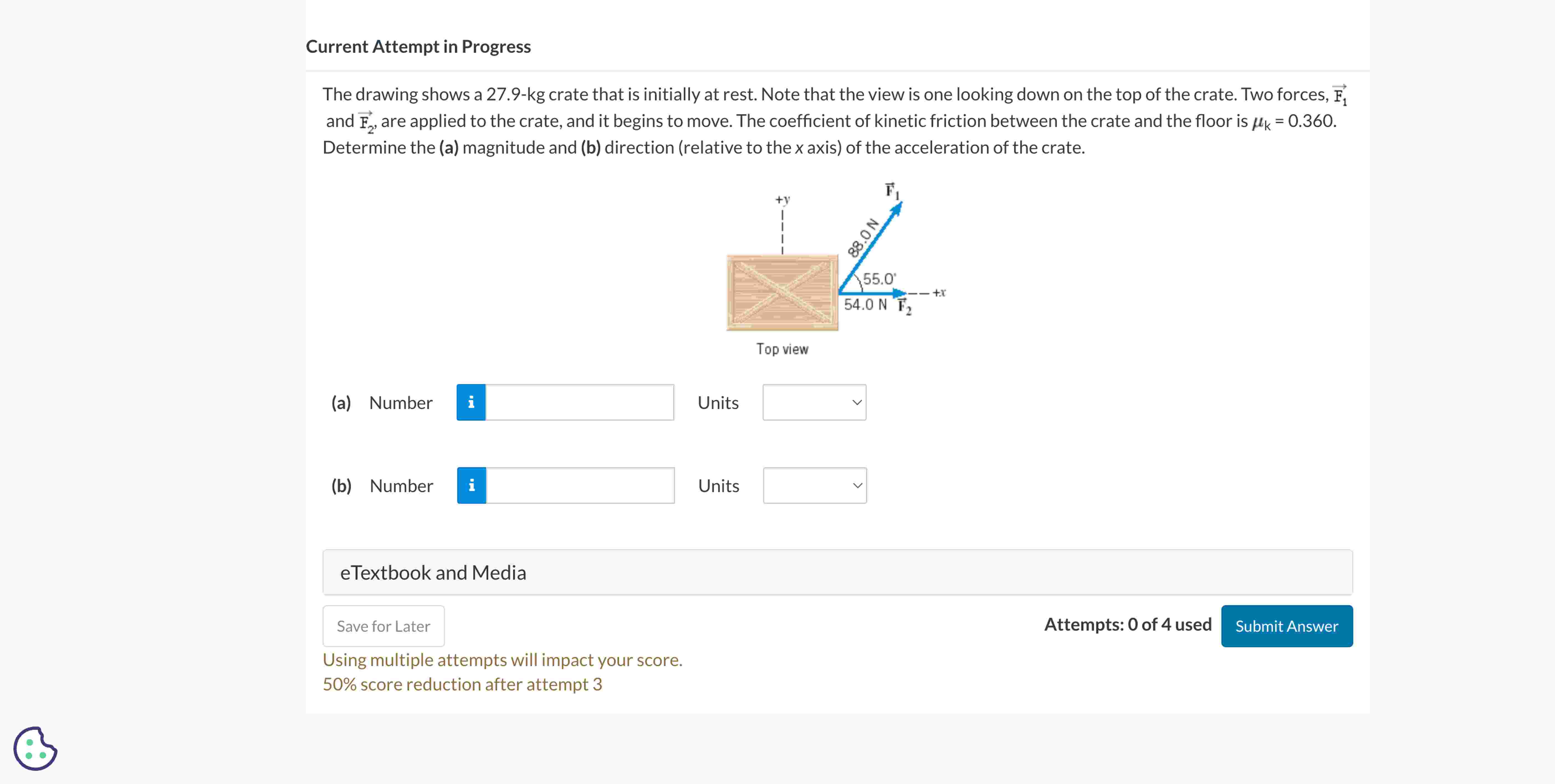
Task: Click the Attempts: 0 of 4 used counter
Action: point(1128,625)
